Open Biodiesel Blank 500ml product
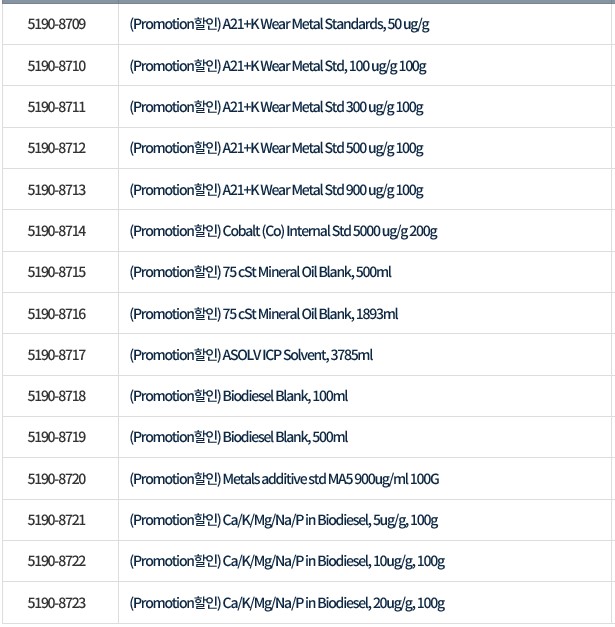The height and width of the screenshot is (627, 615). [x=239, y=437]
